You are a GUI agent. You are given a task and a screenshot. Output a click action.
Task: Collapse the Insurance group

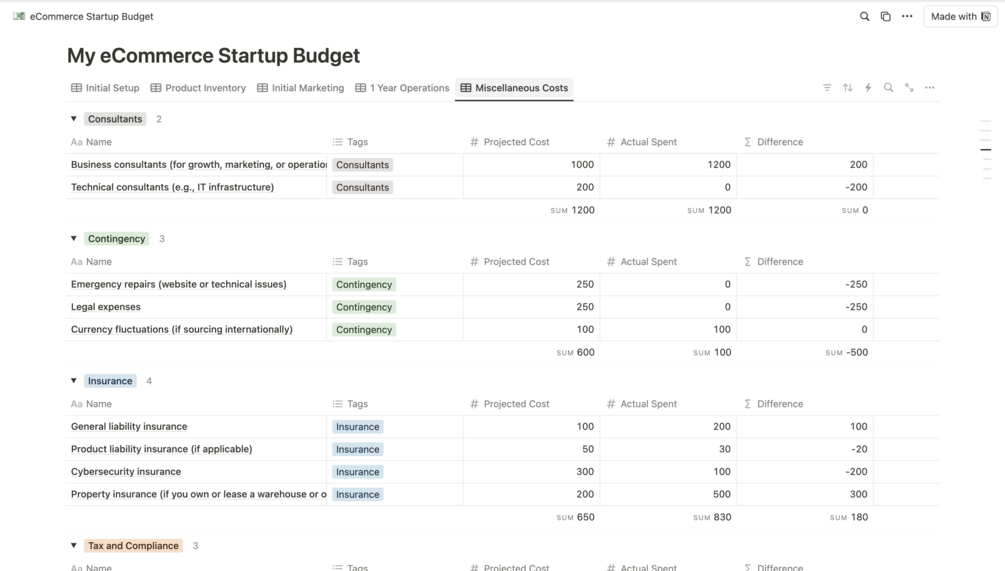click(74, 381)
